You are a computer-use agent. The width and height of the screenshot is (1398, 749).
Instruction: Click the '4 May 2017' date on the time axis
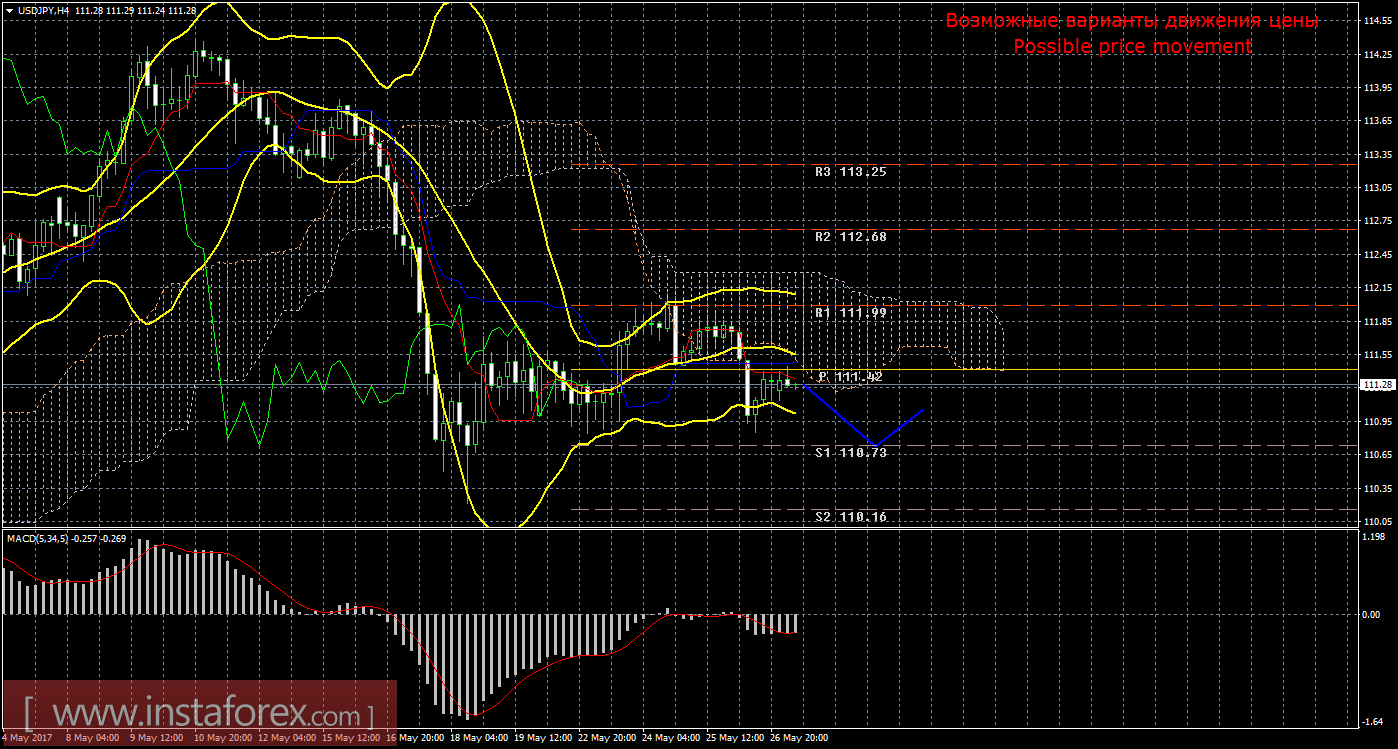click(x=28, y=738)
